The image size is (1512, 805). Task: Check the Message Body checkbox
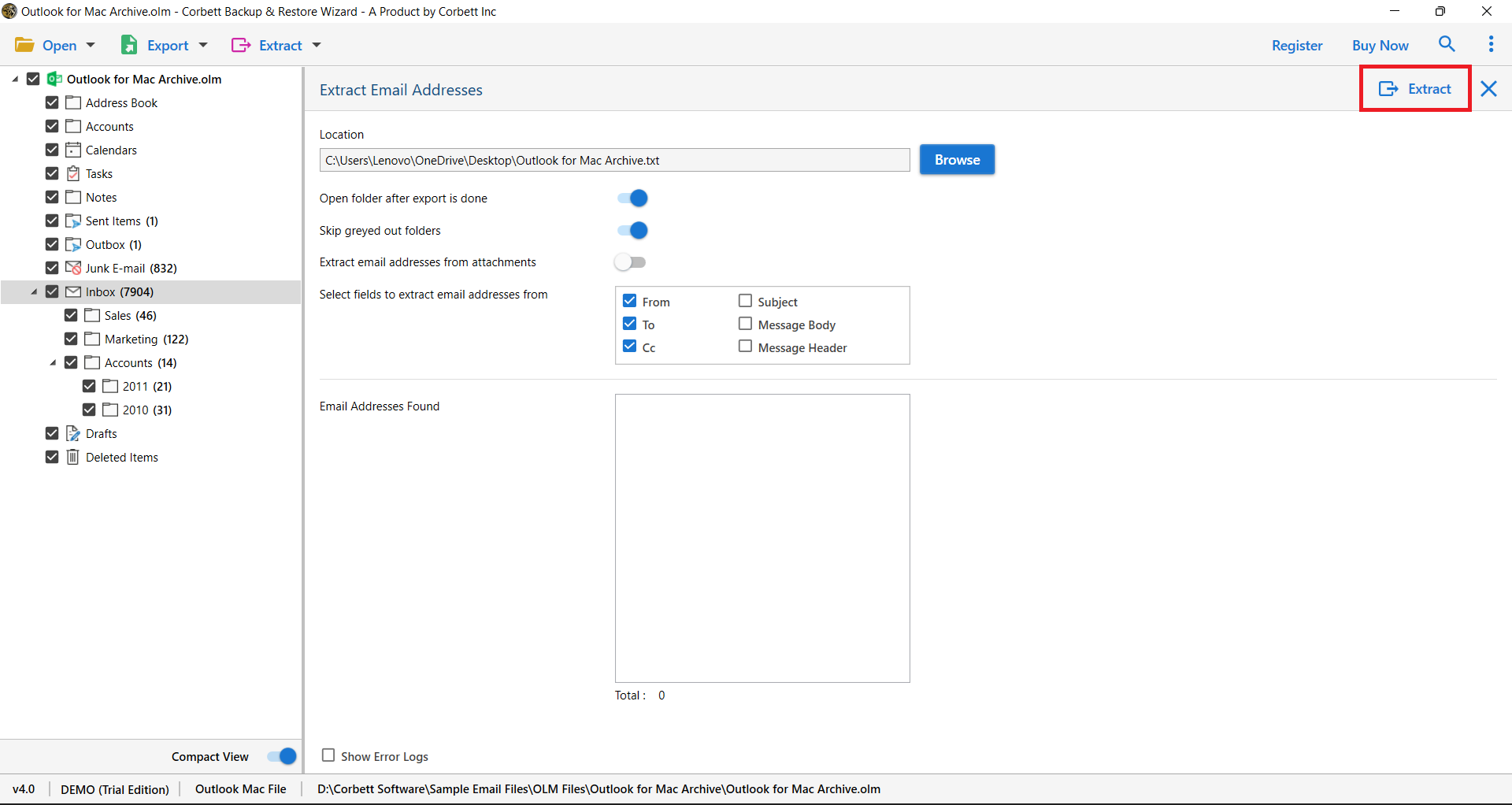tap(745, 323)
